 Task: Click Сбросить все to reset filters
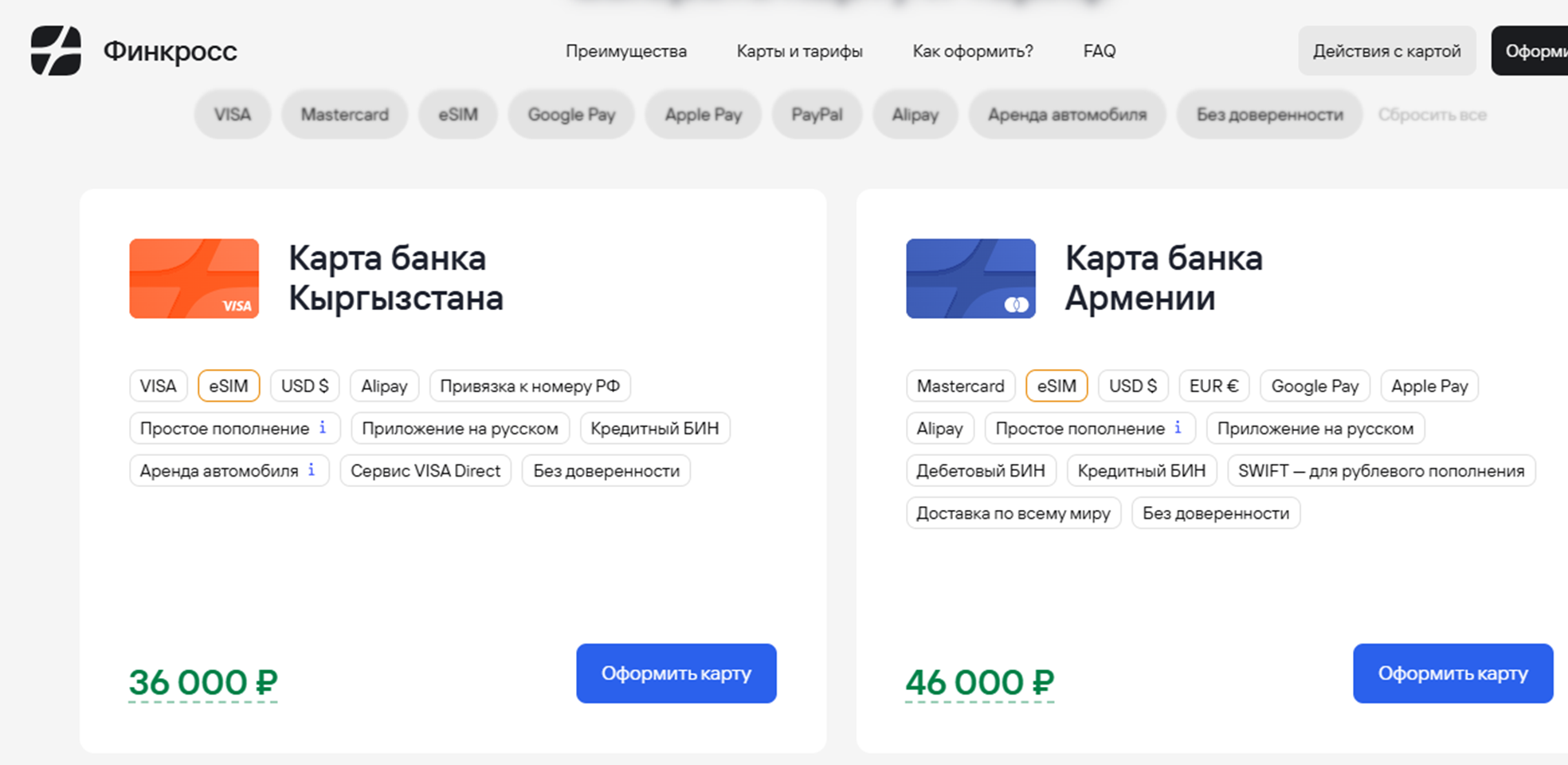(1432, 115)
